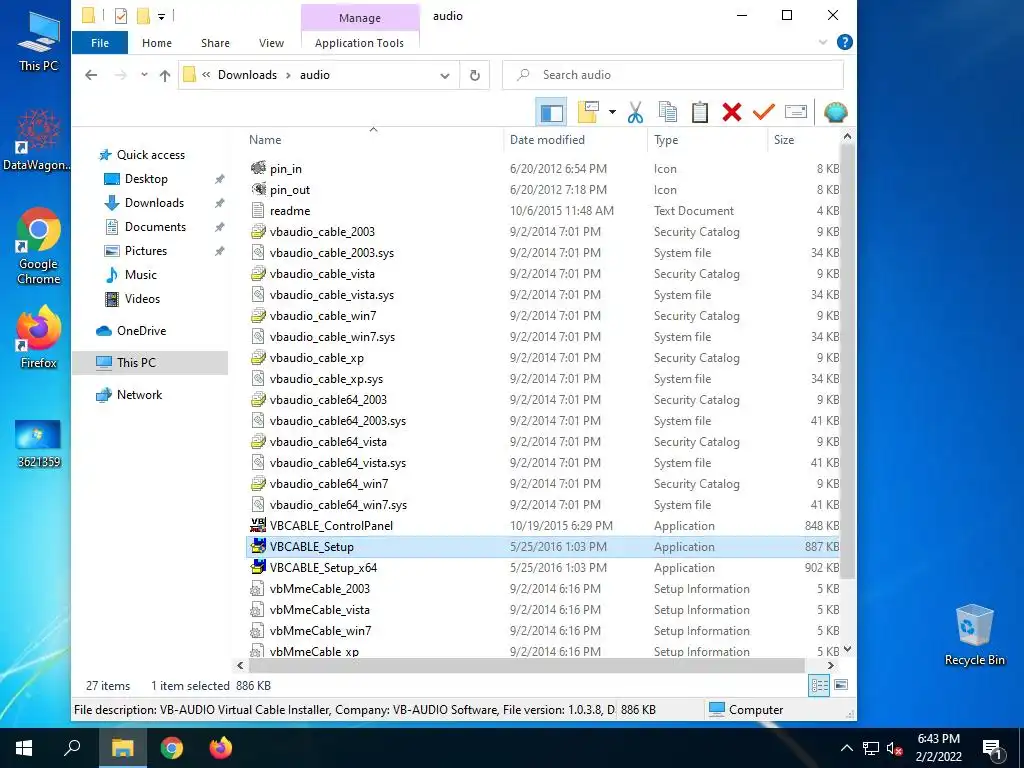1024x768 pixels.
Task: Open Music in the navigation pane
Action: pyautogui.click(x=140, y=275)
